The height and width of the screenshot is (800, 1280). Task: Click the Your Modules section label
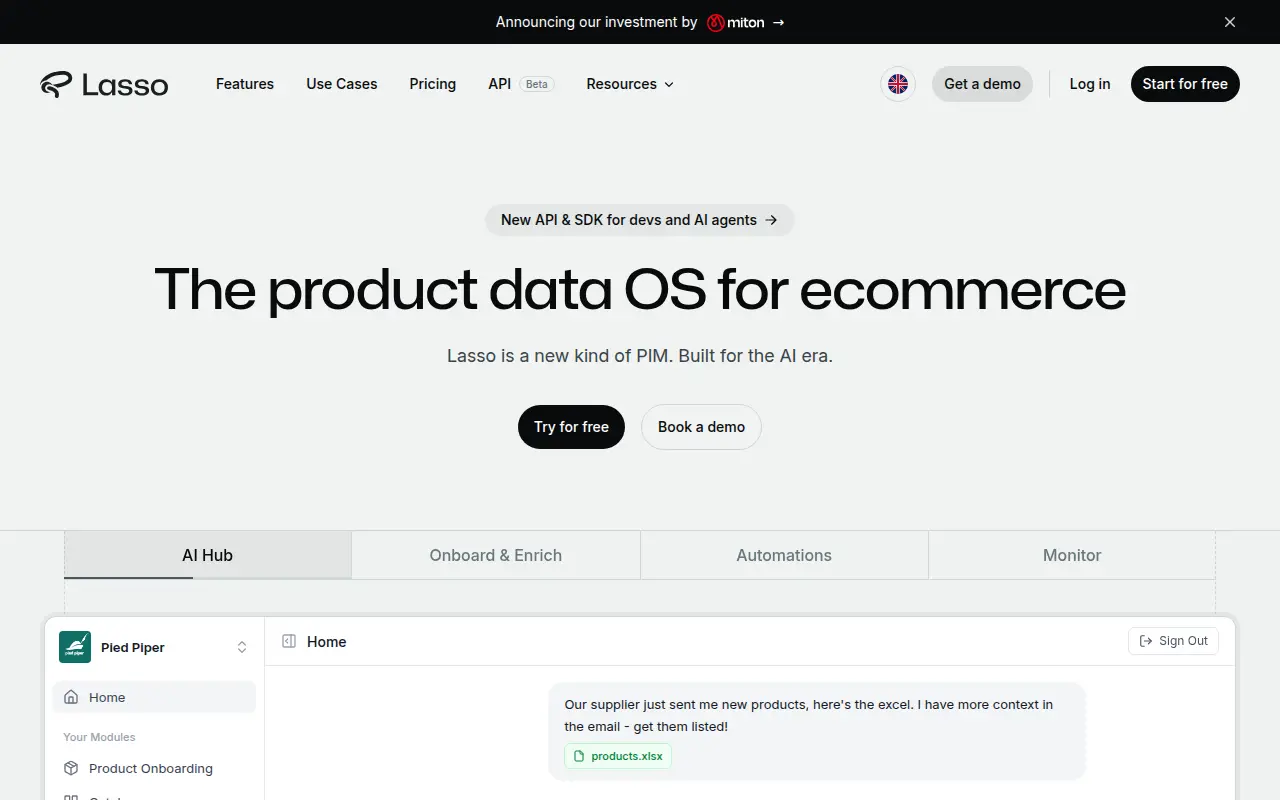pyautogui.click(x=99, y=737)
